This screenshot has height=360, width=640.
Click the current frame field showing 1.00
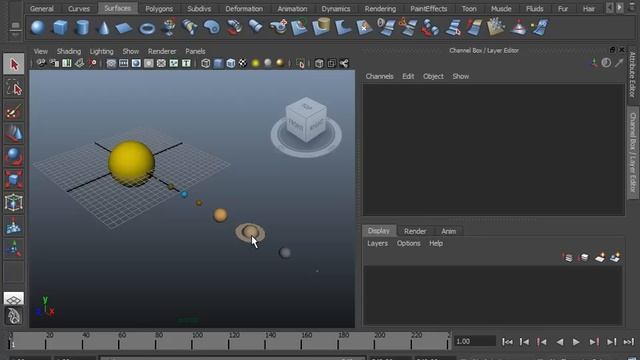pyautogui.click(x=475, y=341)
